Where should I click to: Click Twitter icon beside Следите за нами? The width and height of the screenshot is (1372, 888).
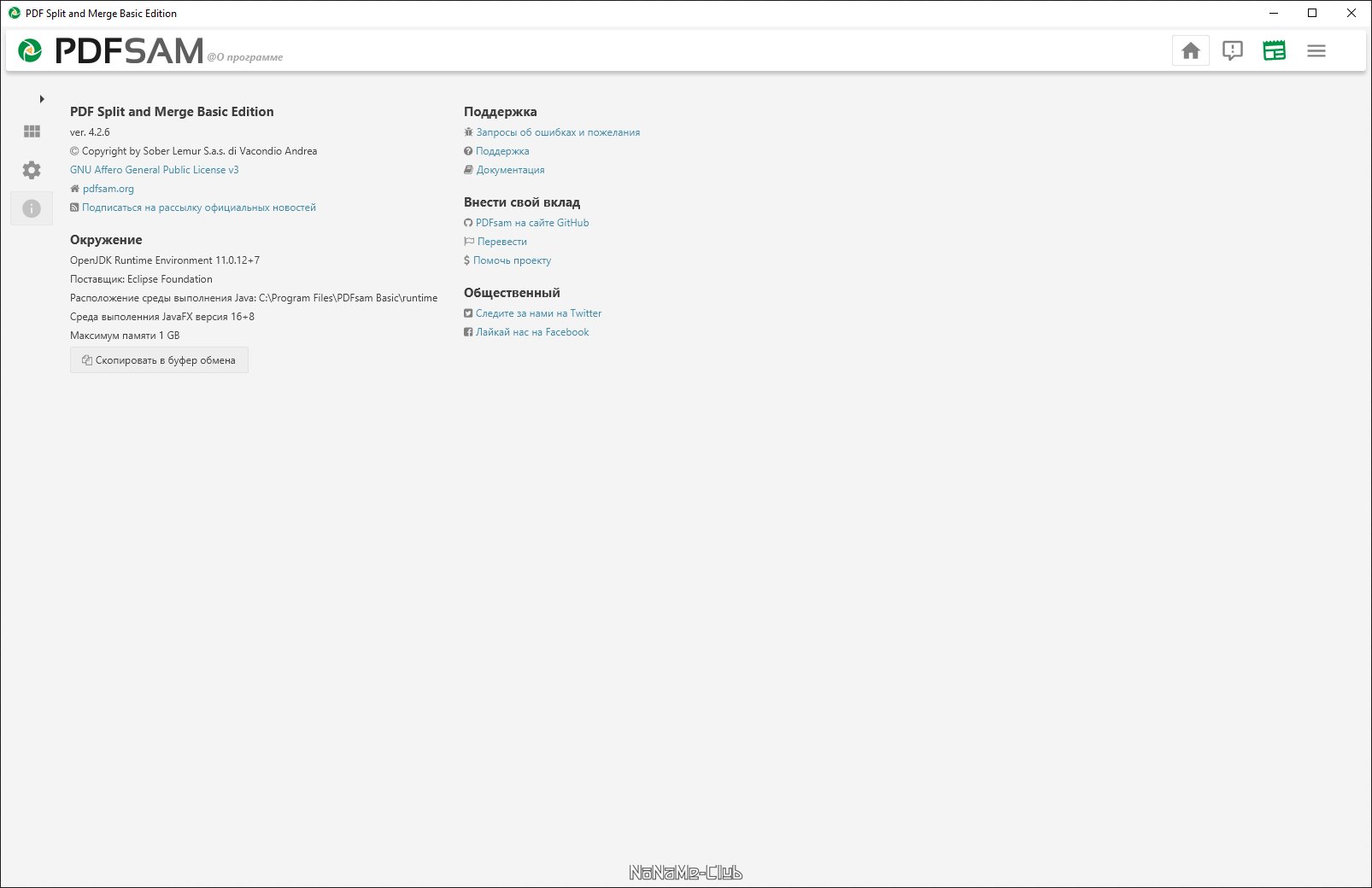click(468, 313)
